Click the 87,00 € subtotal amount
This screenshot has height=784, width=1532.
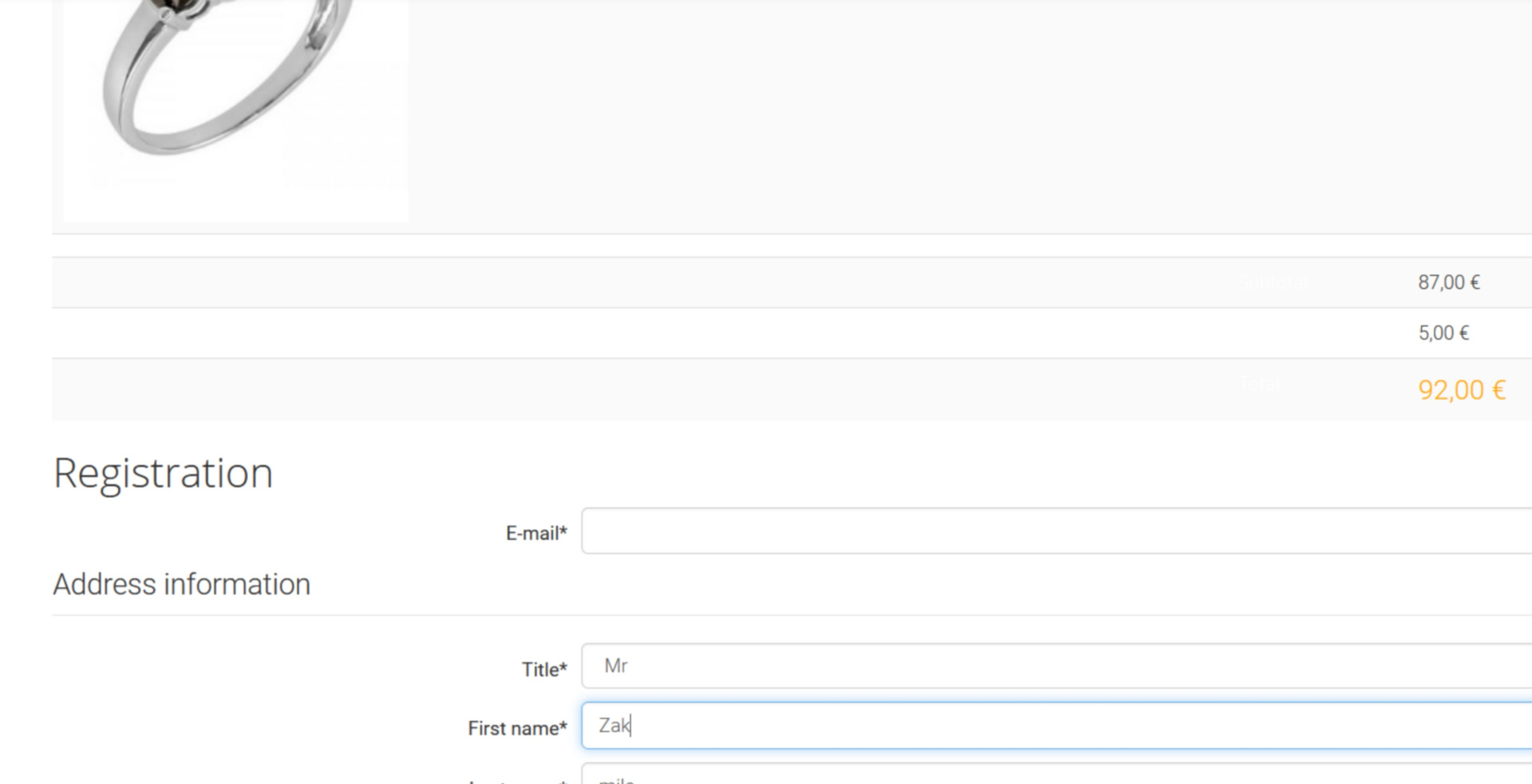click(x=1448, y=282)
